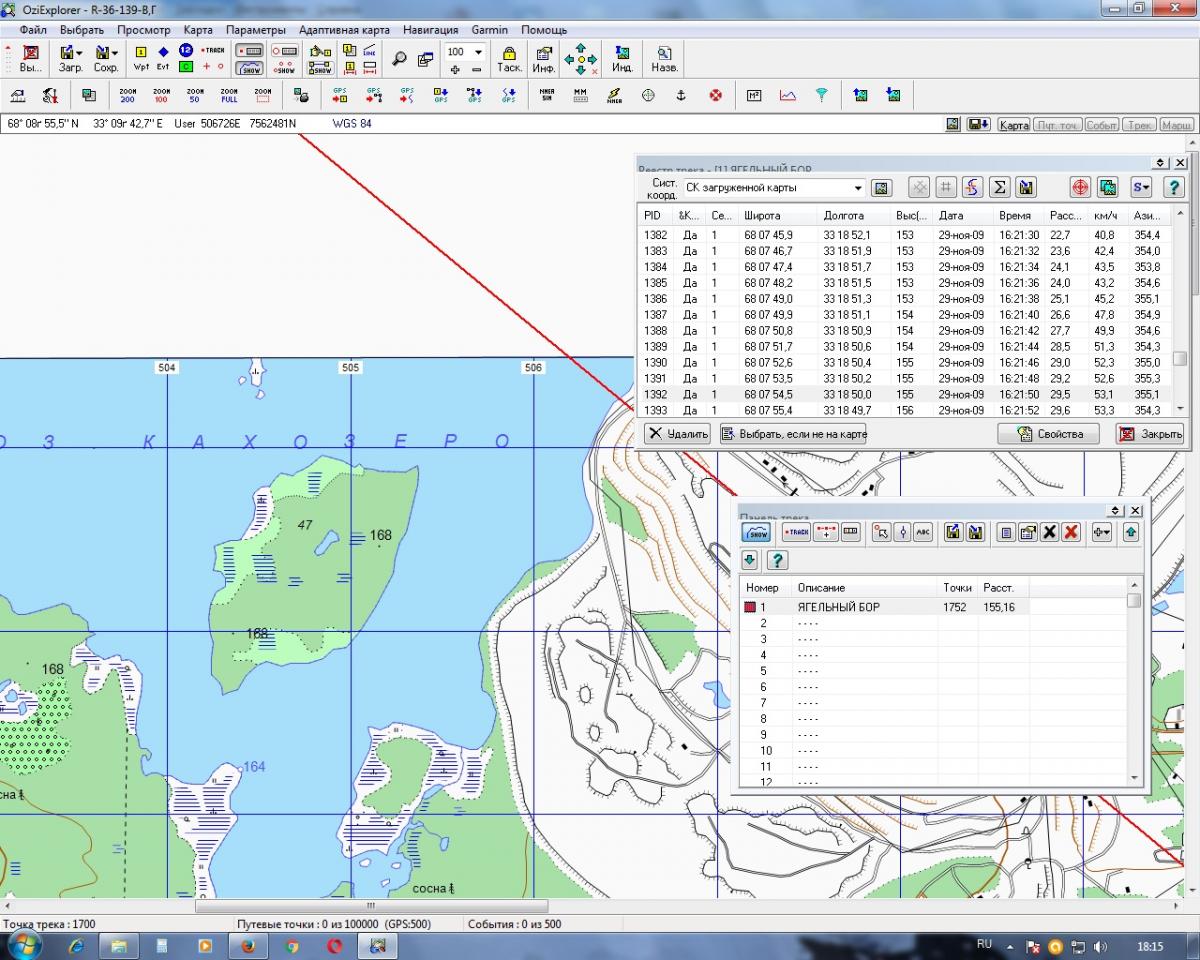This screenshot has width=1200, height=960.
Task: Open the 'Навигация' menu
Action: coord(431,30)
